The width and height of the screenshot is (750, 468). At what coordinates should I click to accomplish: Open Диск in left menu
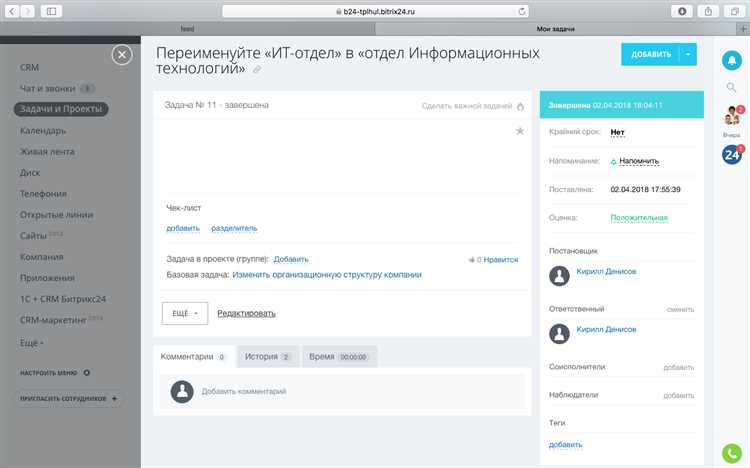coord(30,173)
